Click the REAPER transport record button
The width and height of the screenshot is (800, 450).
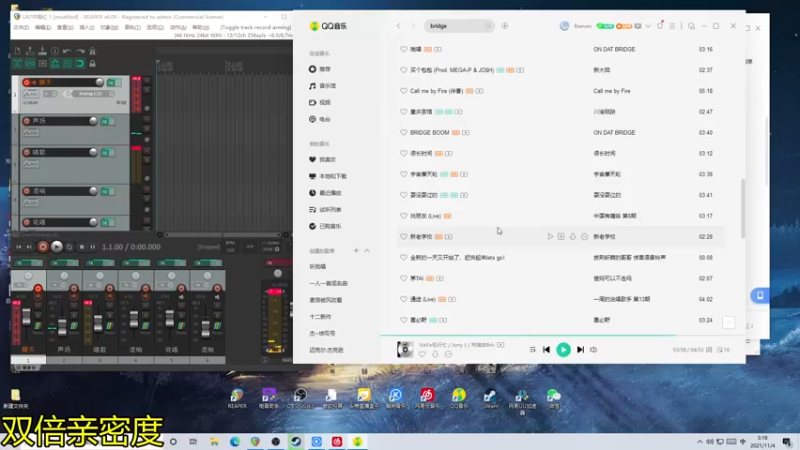tap(43, 247)
